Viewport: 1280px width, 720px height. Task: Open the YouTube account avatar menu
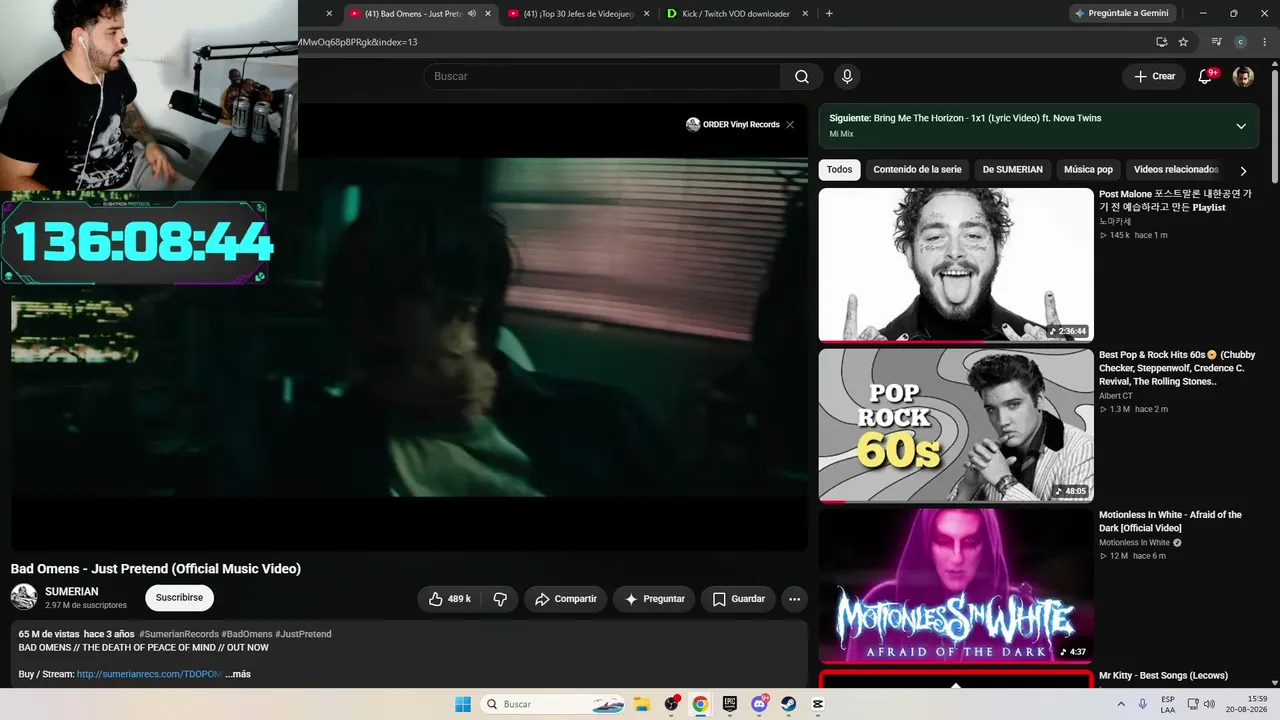click(1243, 77)
